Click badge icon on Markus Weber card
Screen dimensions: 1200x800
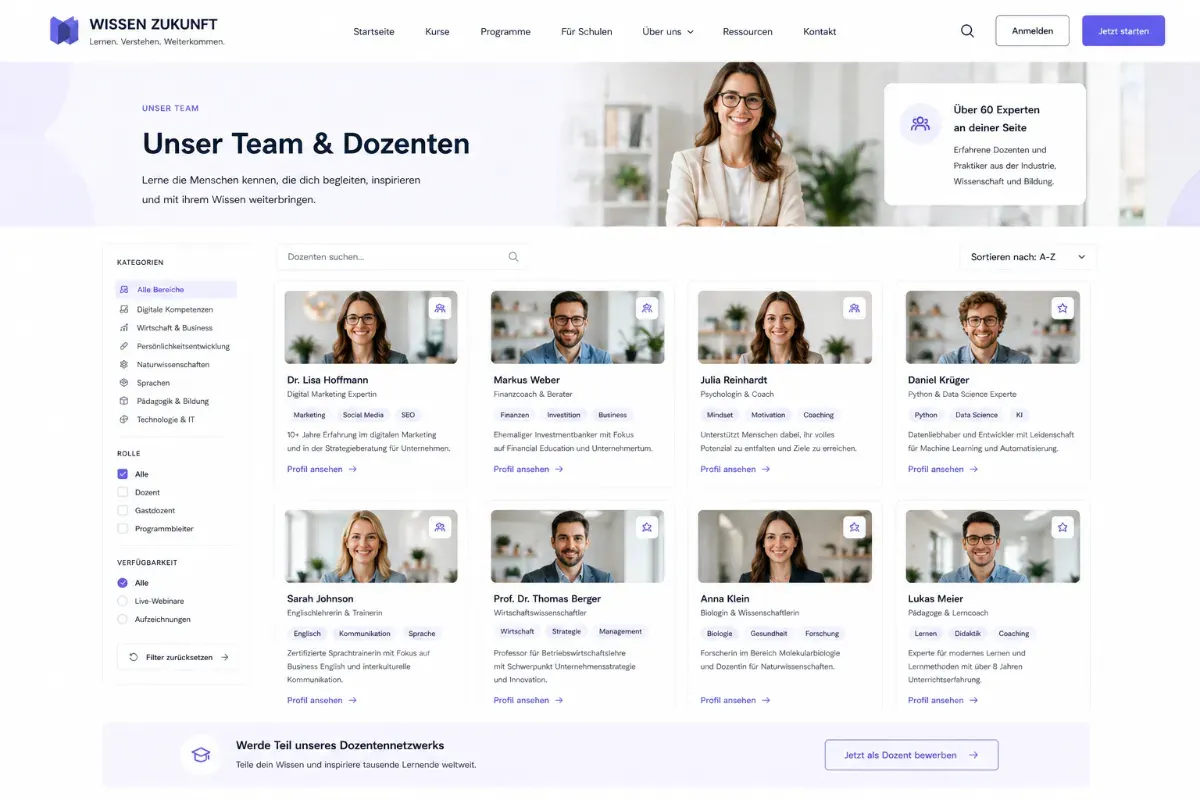[647, 308]
